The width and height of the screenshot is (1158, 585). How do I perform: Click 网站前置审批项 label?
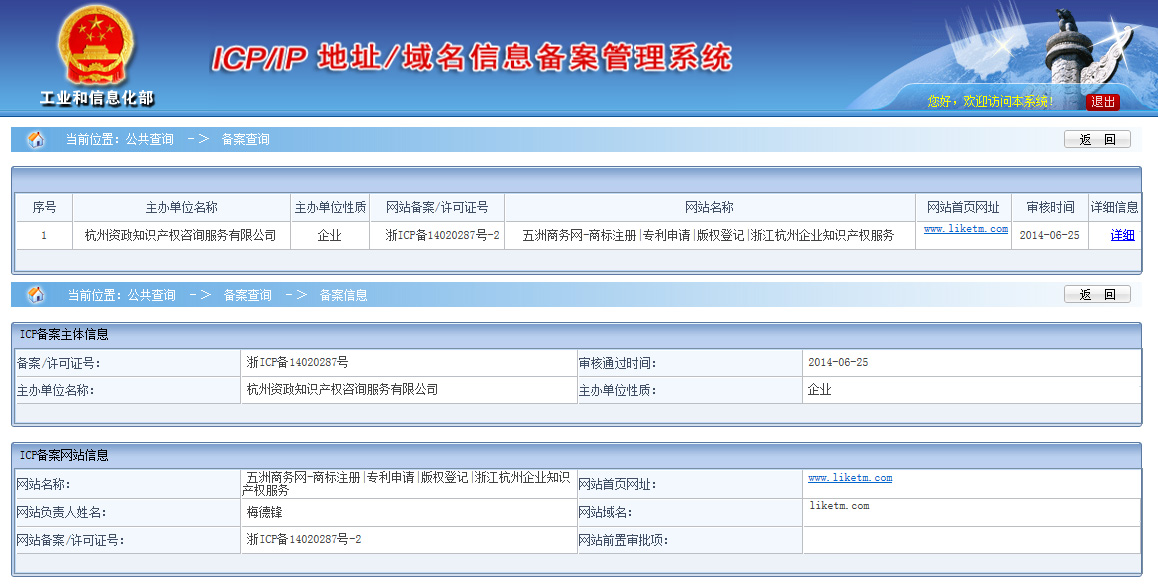(623, 541)
